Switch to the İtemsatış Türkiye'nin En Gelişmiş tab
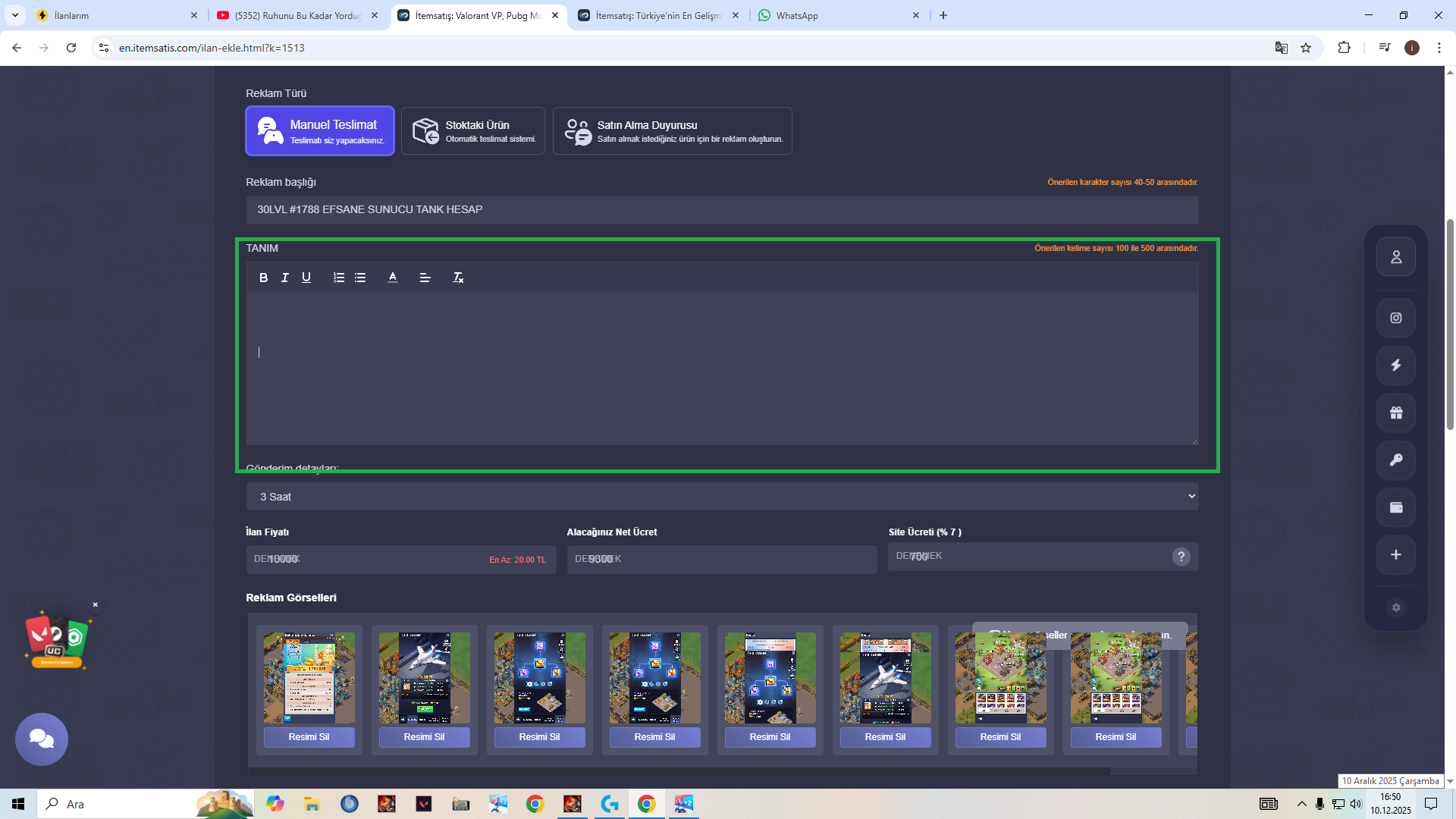1456x819 pixels. [658, 15]
